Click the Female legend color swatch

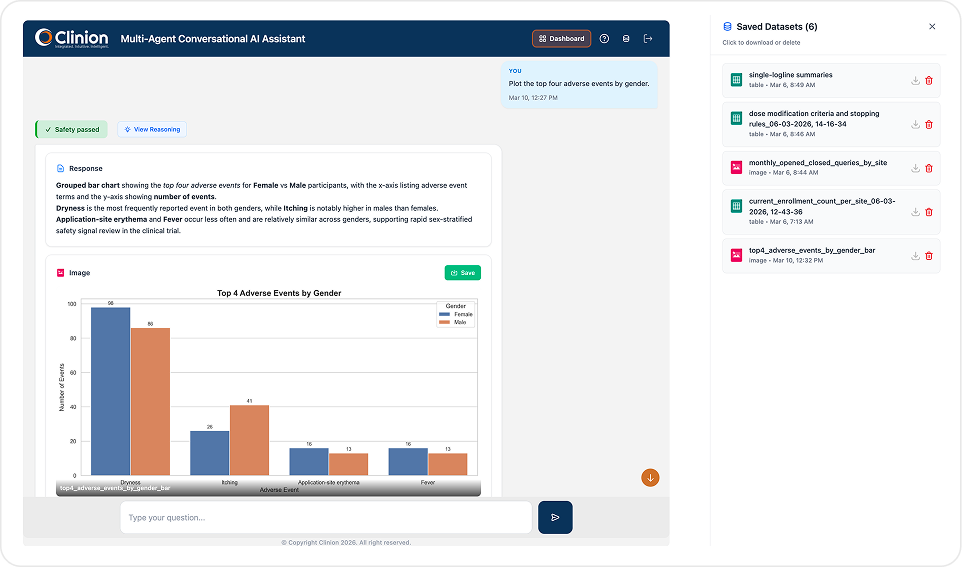tap(445, 314)
